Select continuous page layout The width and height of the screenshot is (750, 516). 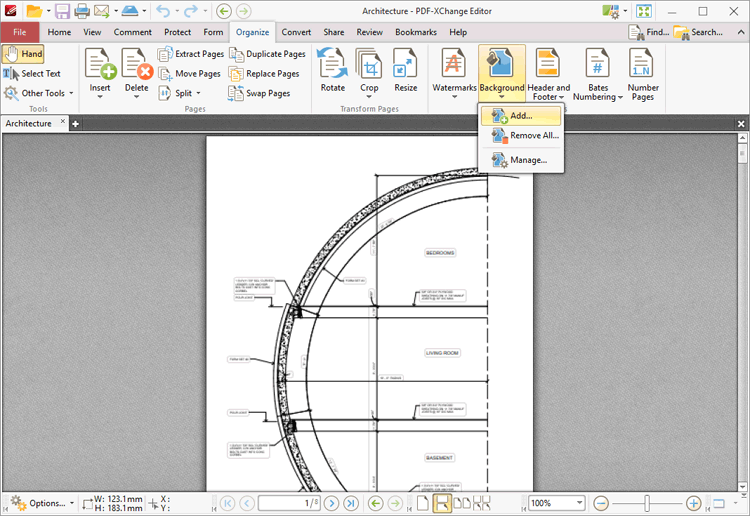[442, 503]
